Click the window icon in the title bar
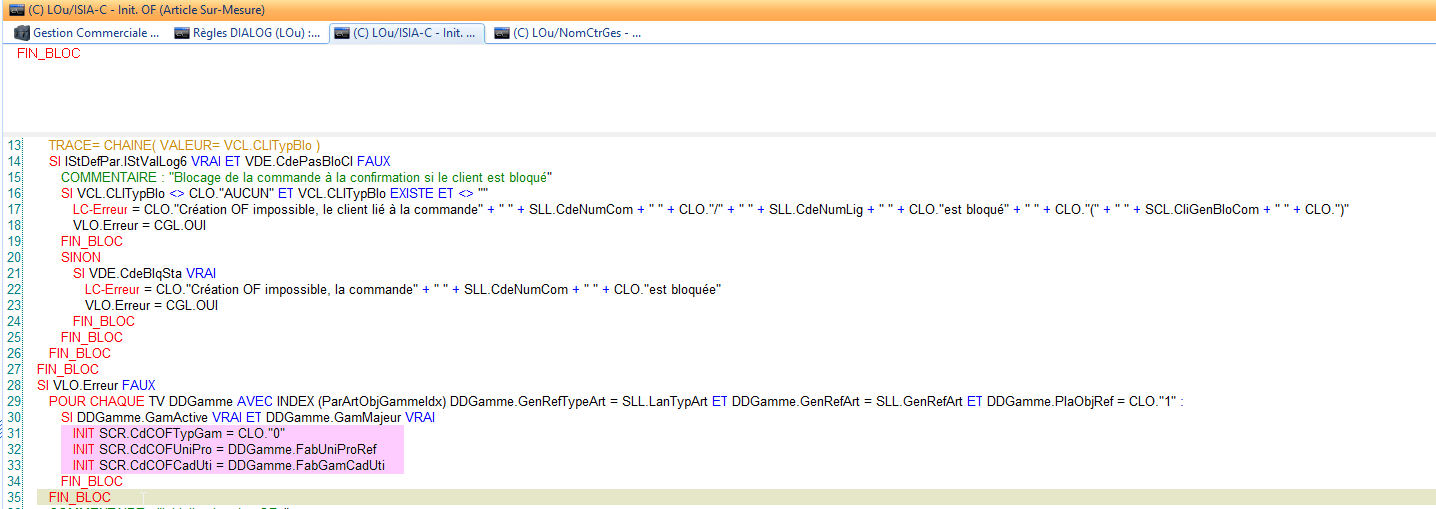This screenshot has height=509, width=1436. pos(15,9)
